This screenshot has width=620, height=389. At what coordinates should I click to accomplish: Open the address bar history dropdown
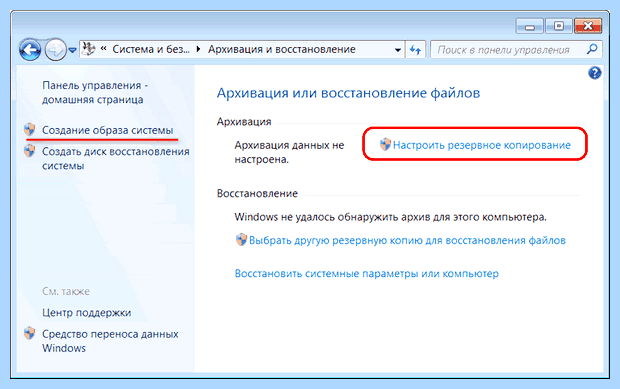tap(398, 50)
